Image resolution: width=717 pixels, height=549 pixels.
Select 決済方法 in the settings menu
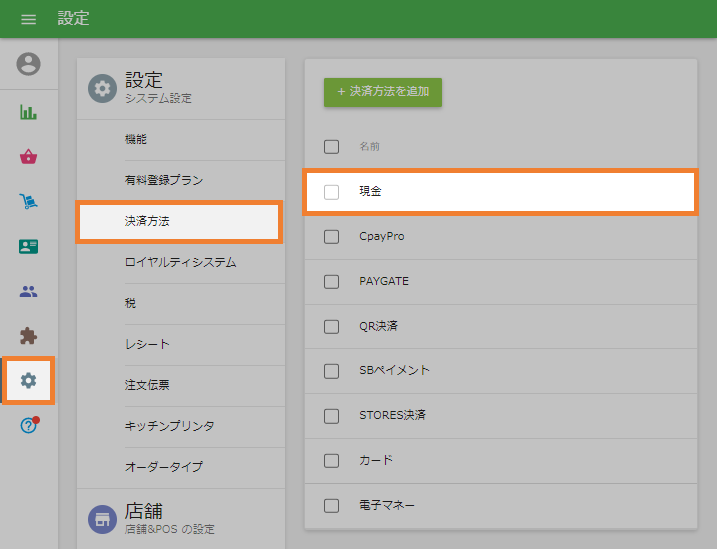pyautogui.click(x=180, y=221)
